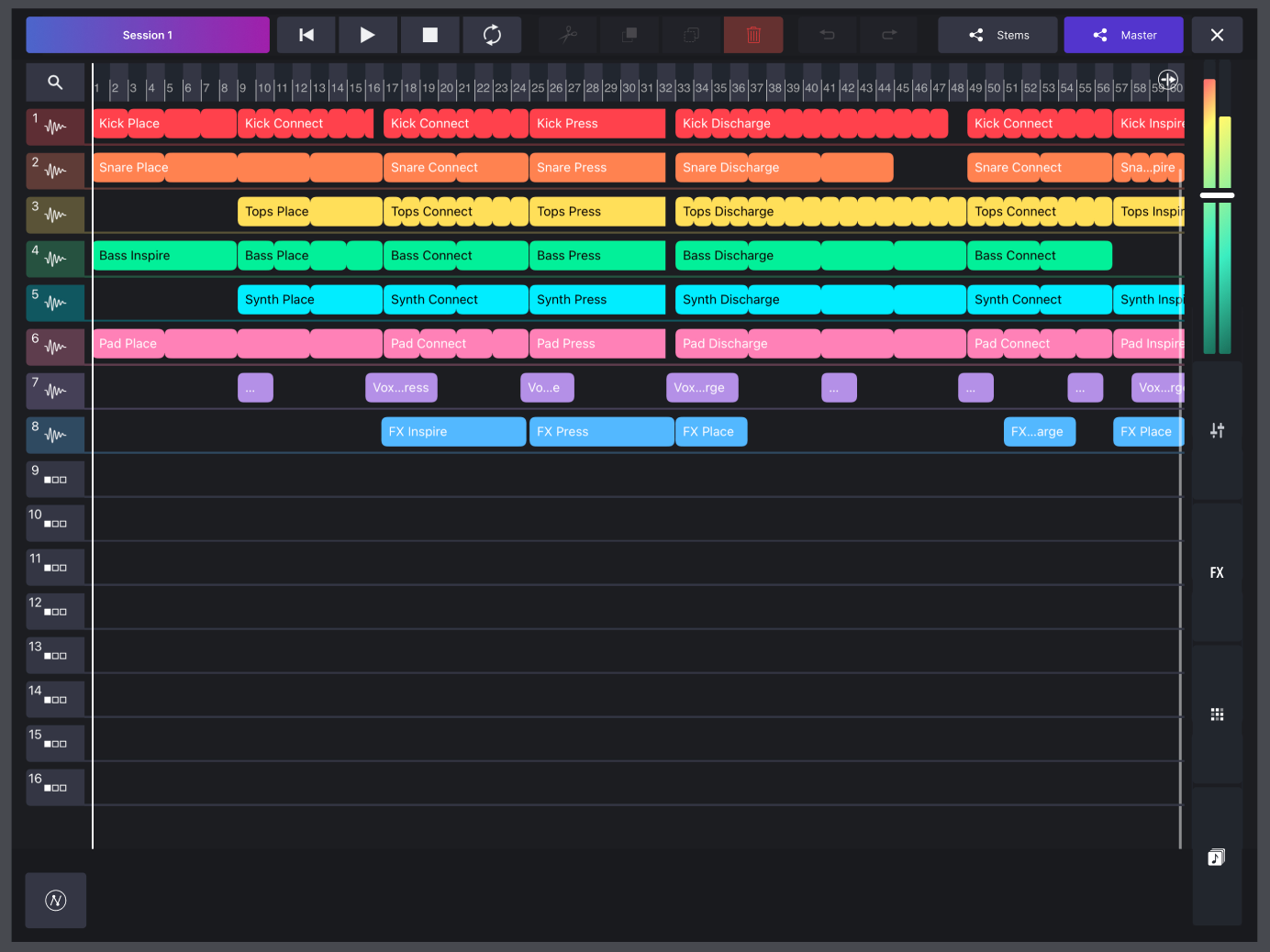The height and width of the screenshot is (952, 1270).
Task: Stop playback with the Stop button
Action: (429, 35)
